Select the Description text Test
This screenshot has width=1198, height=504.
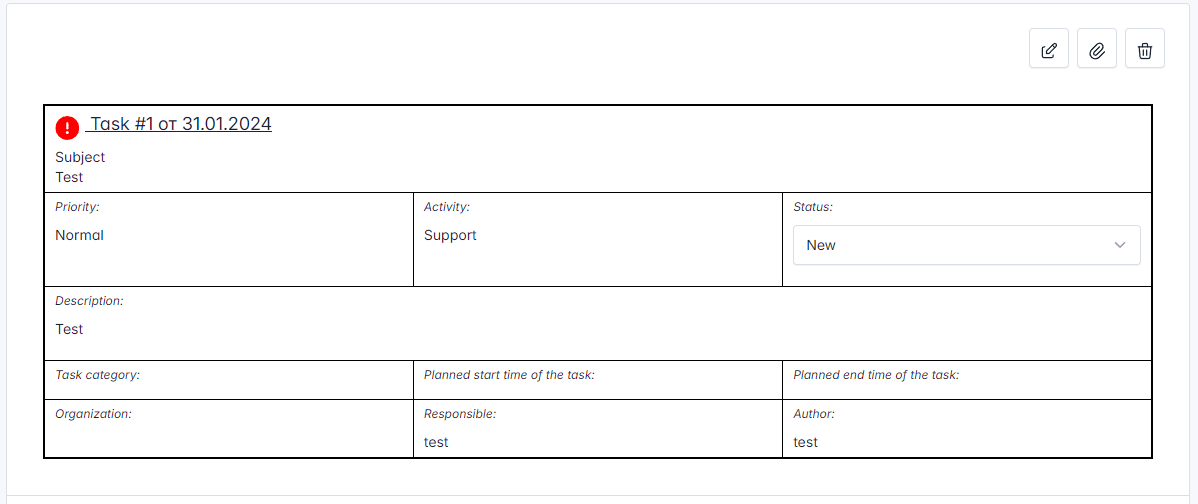click(70, 329)
